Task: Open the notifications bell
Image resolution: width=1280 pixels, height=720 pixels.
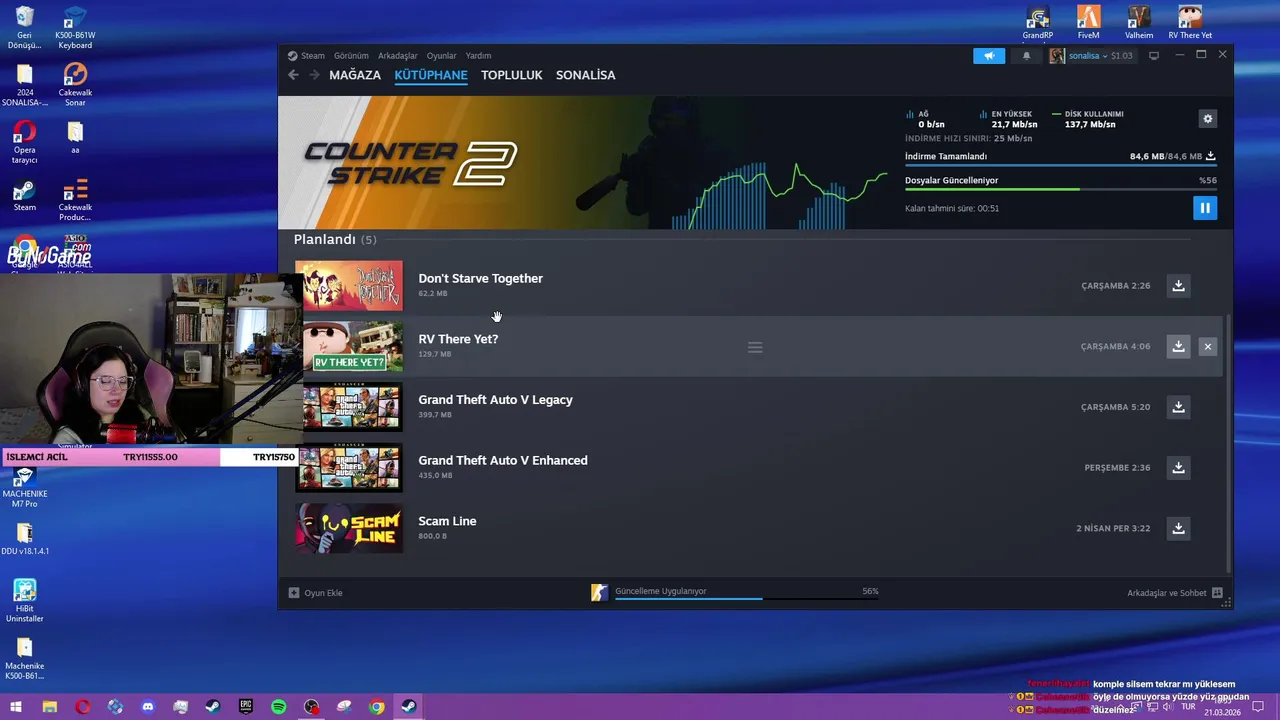Action: click(1026, 56)
